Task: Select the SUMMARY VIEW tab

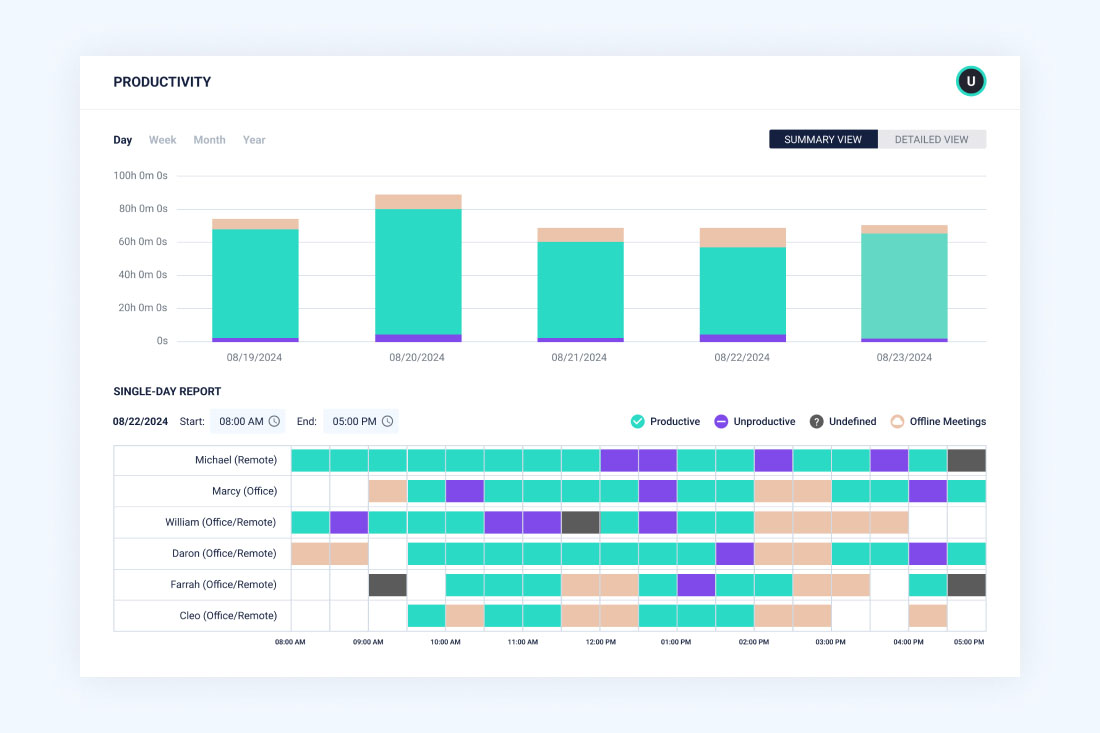Action: pyautogui.click(x=823, y=139)
